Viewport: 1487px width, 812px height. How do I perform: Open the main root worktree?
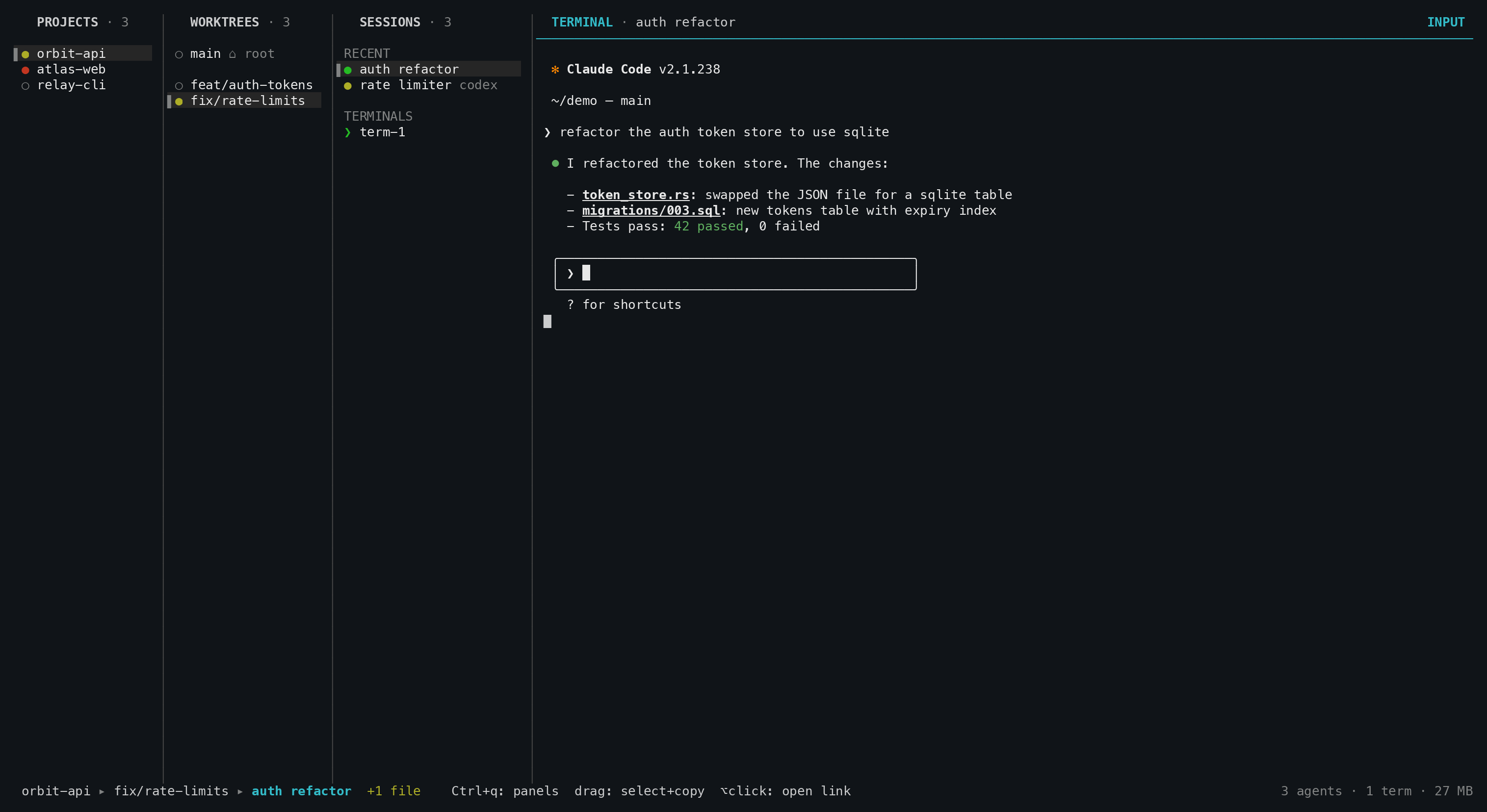pyautogui.click(x=244, y=53)
